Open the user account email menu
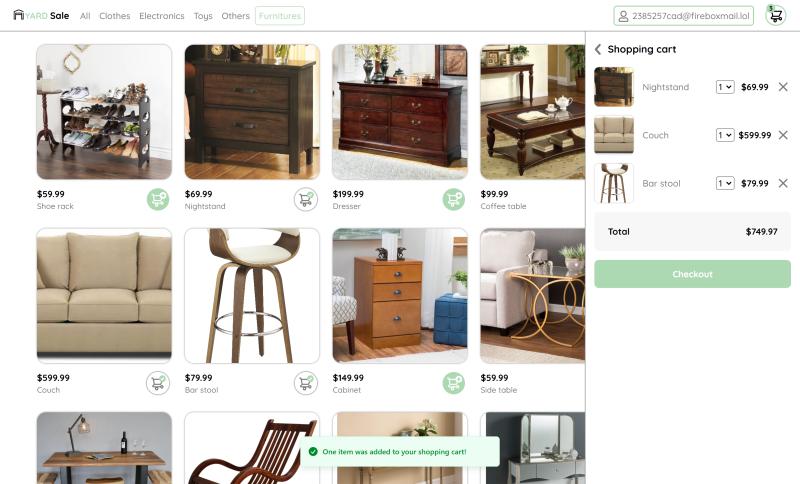 coord(684,16)
